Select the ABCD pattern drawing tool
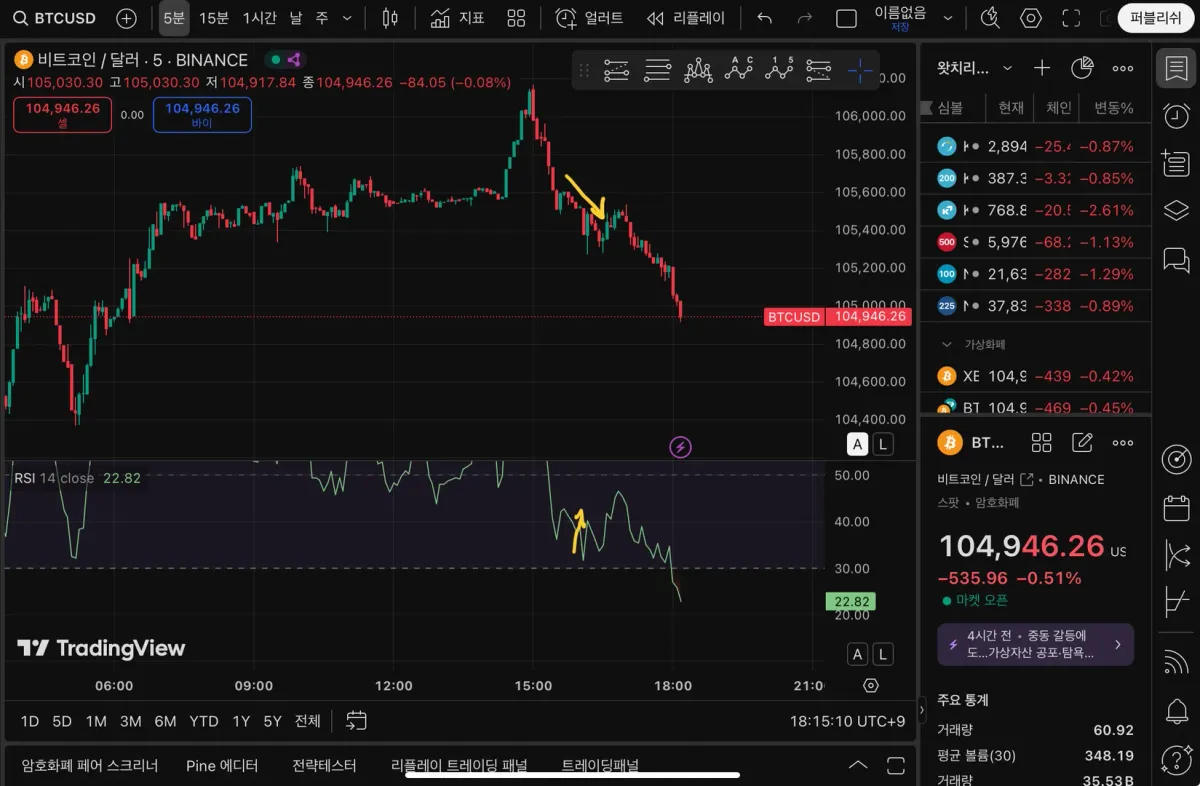Image resolution: width=1200 pixels, height=786 pixels. coord(739,71)
